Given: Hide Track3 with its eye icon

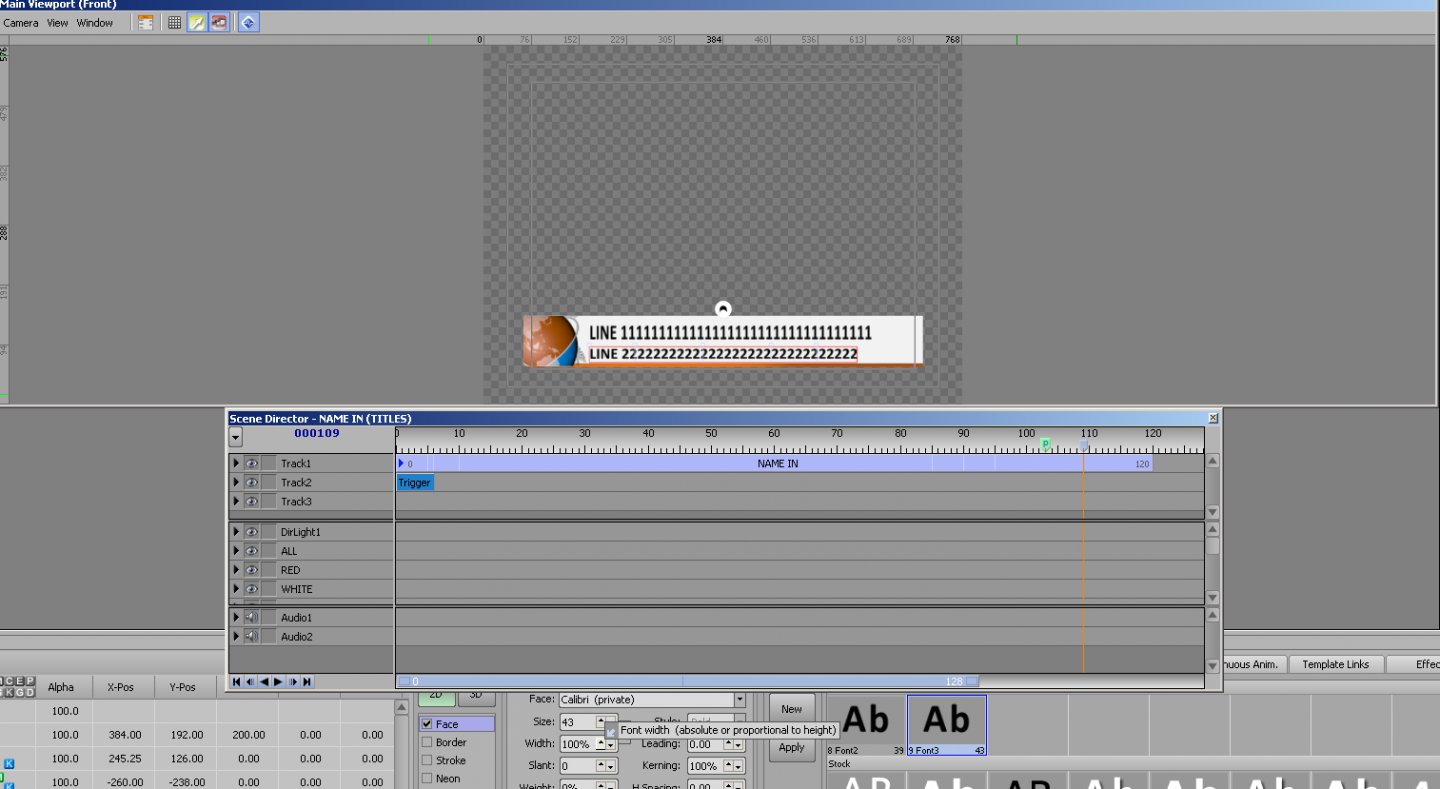Looking at the screenshot, I should tap(252, 501).
